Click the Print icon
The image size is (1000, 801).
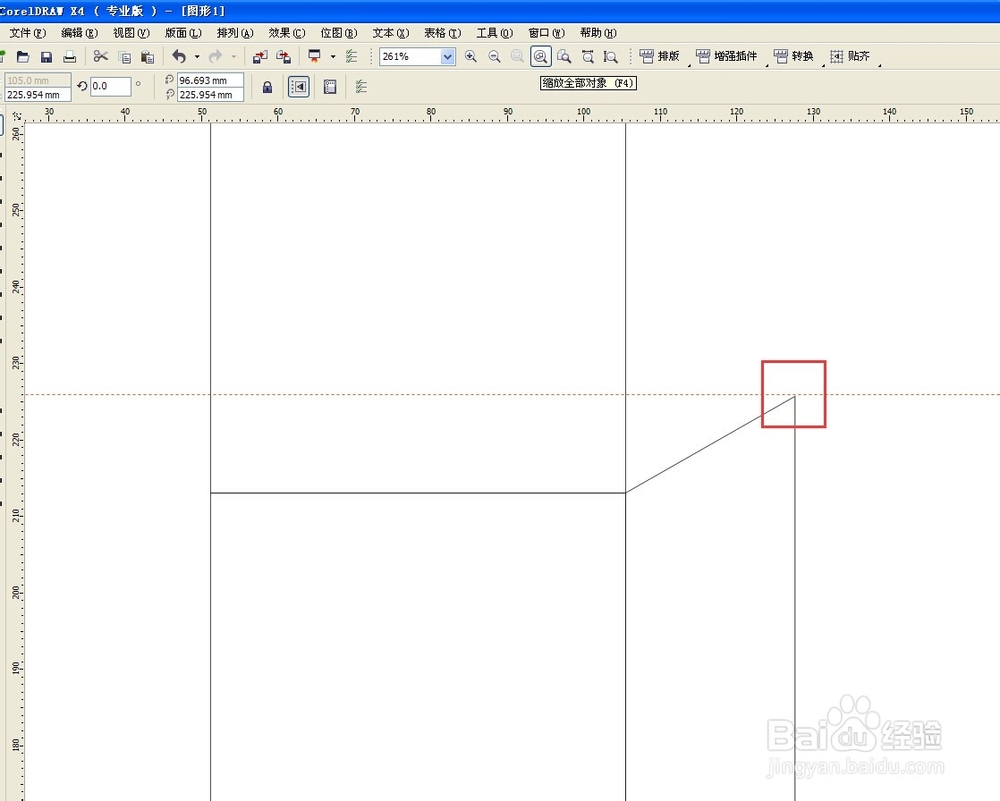pos(70,57)
